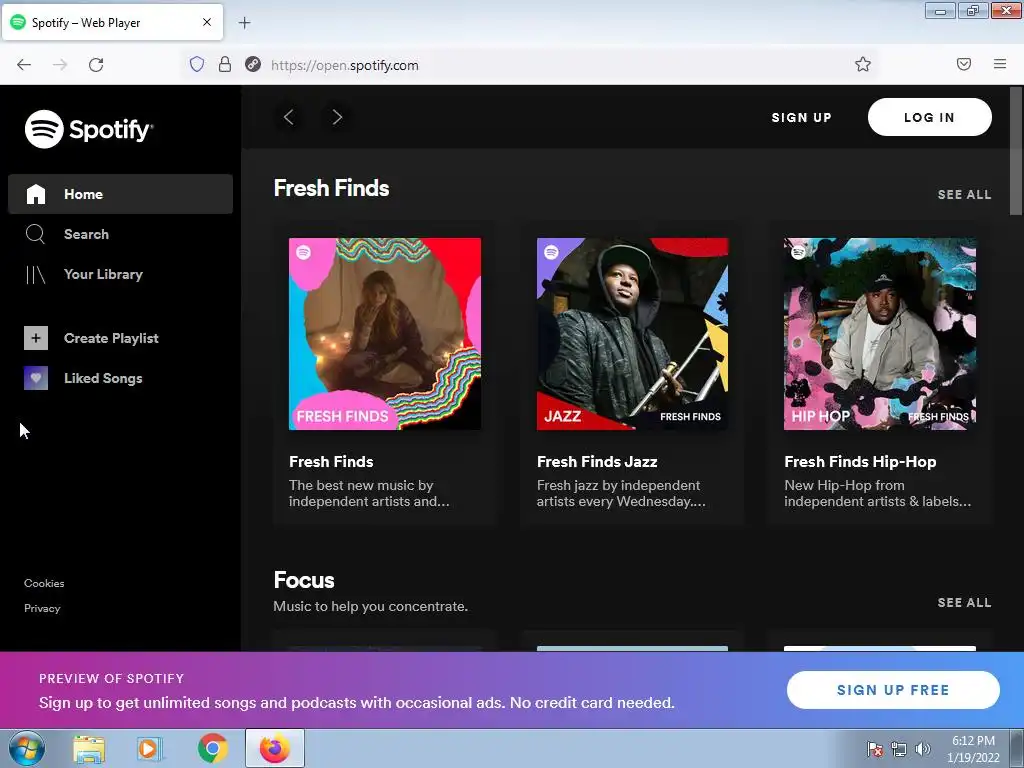Click the browser forward arrow
Viewport: 1024px width, 768px height.
pyautogui.click(x=60, y=65)
